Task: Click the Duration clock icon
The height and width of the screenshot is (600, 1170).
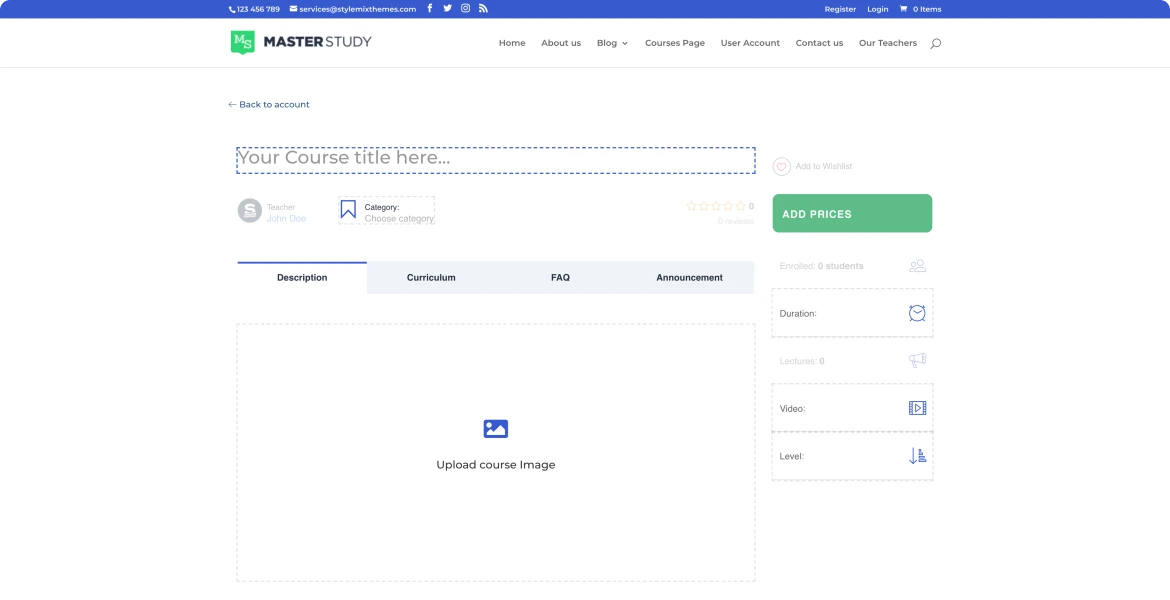Action: click(x=916, y=313)
